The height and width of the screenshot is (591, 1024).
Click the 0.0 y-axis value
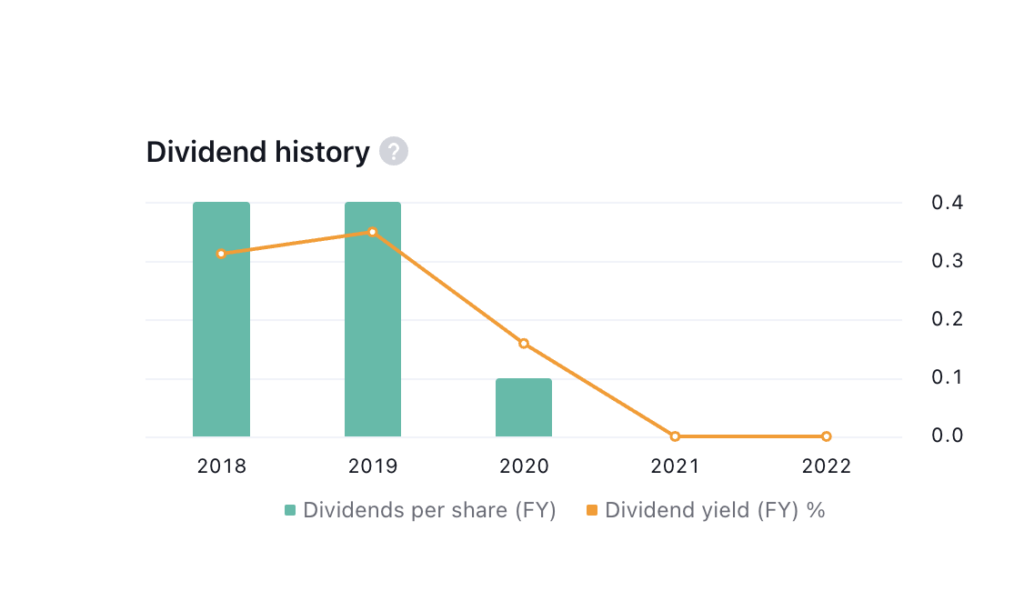947,436
